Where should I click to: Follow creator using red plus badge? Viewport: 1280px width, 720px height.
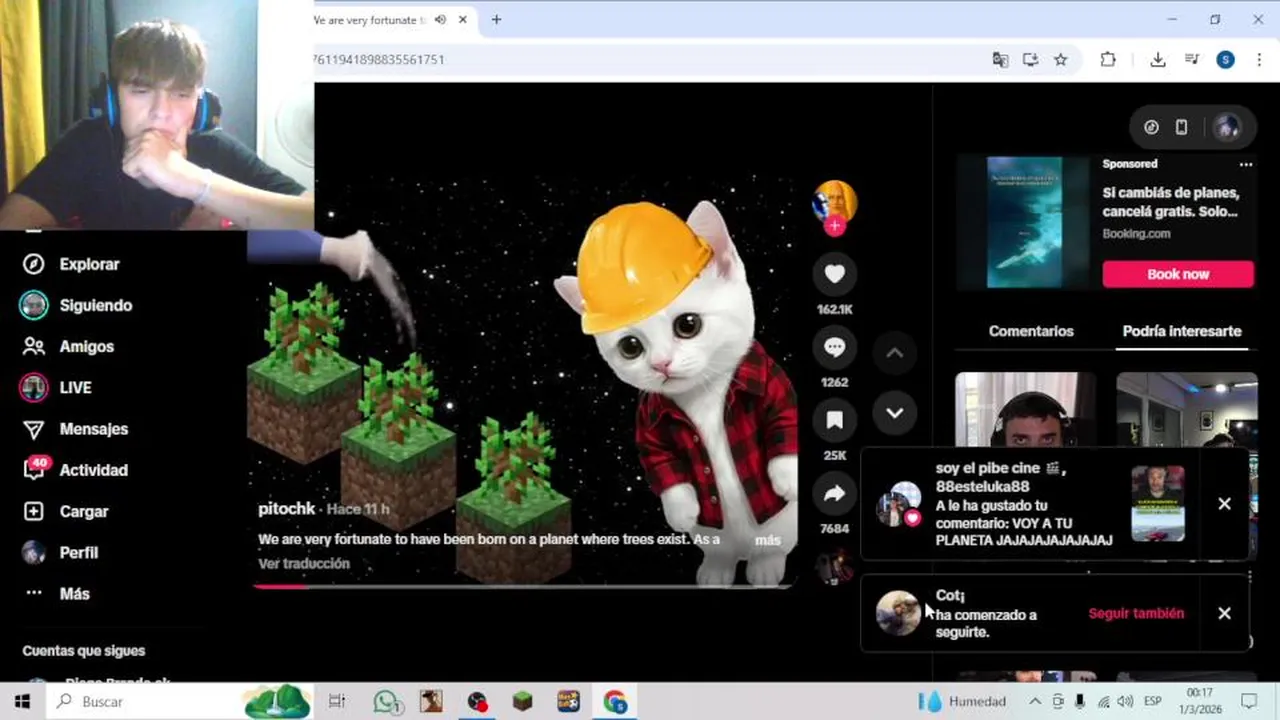click(x=835, y=226)
